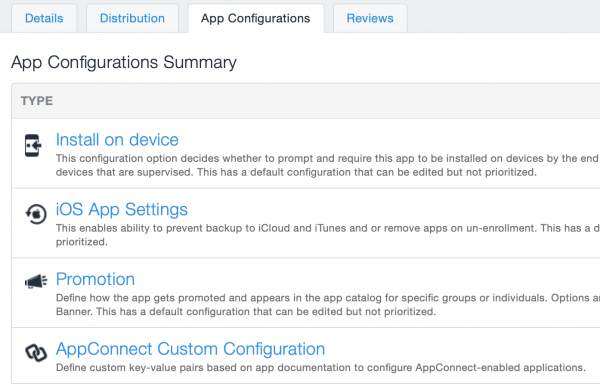Click the key-value pairs description text
This screenshot has width=600, height=384.
(321, 368)
